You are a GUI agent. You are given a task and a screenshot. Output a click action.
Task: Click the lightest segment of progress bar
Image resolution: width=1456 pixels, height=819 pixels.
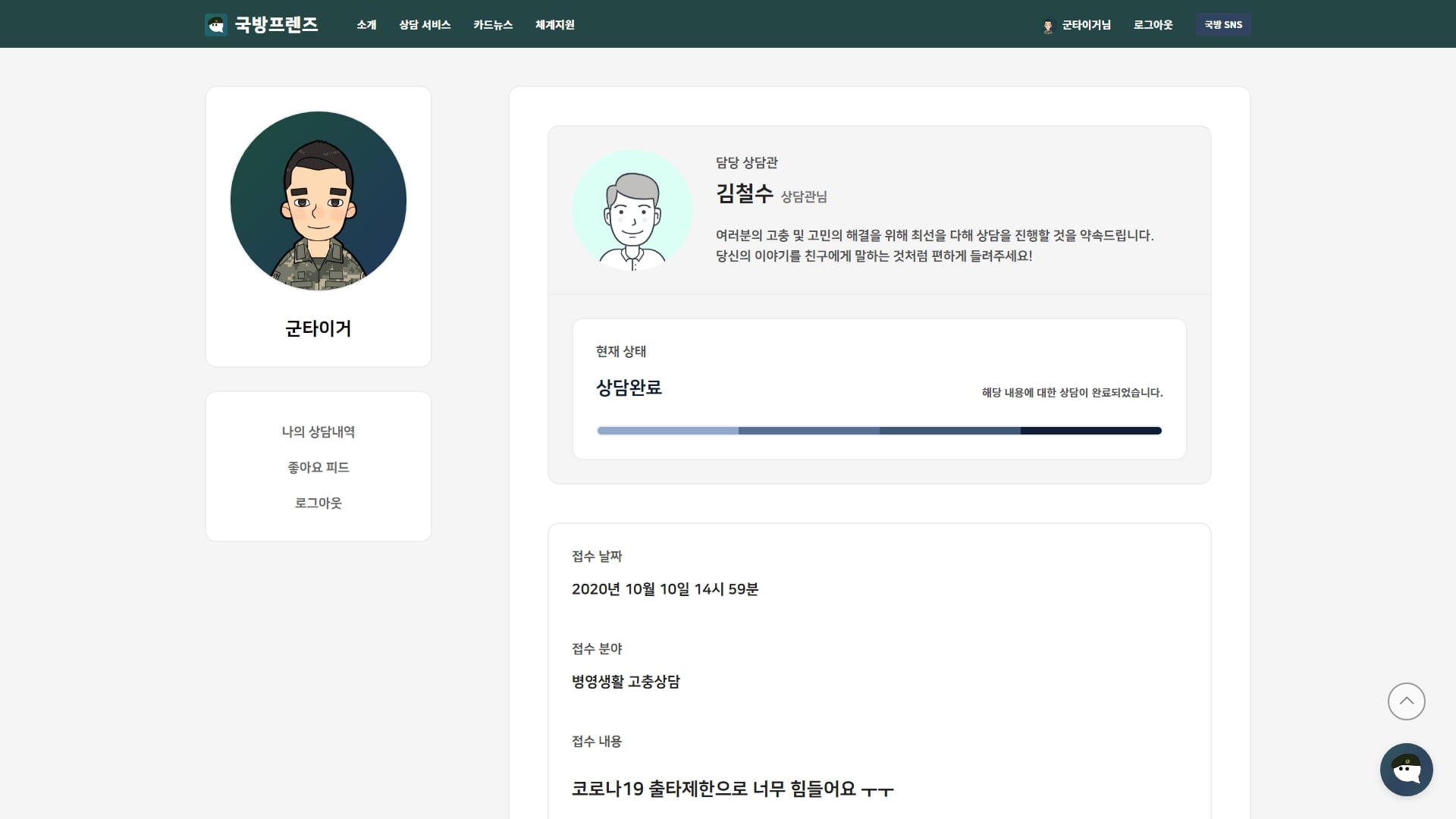point(667,431)
